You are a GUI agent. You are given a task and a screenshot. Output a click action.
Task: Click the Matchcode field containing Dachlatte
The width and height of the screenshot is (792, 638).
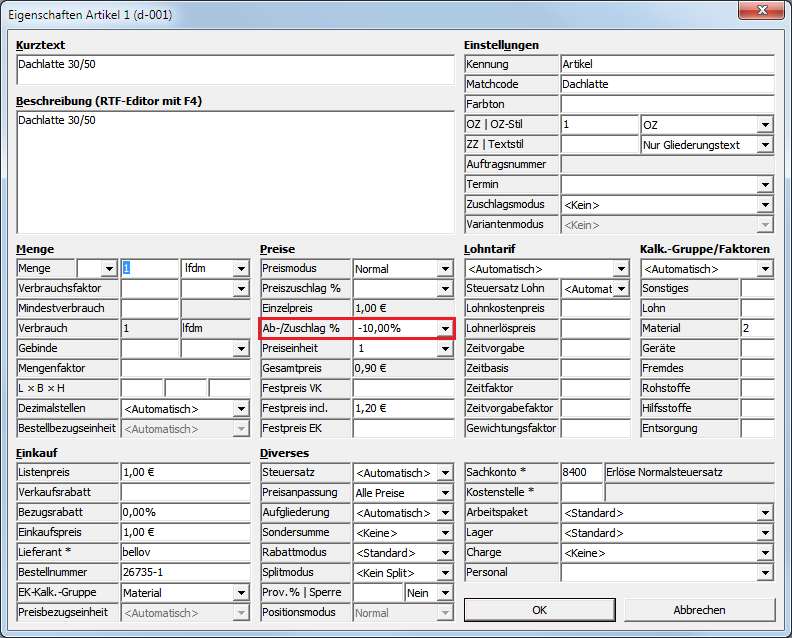[x=666, y=85]
